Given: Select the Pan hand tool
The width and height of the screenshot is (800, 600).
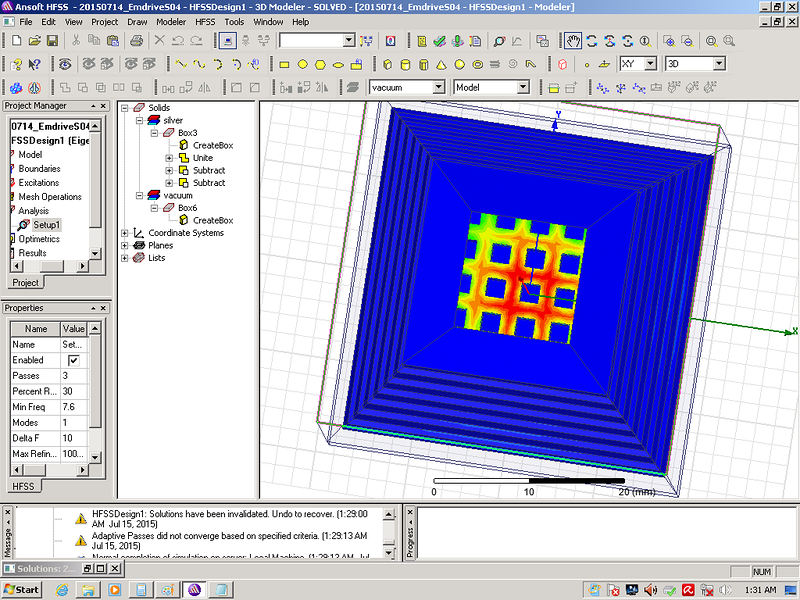Looking at the screenshot, I should tap(573, 41).
